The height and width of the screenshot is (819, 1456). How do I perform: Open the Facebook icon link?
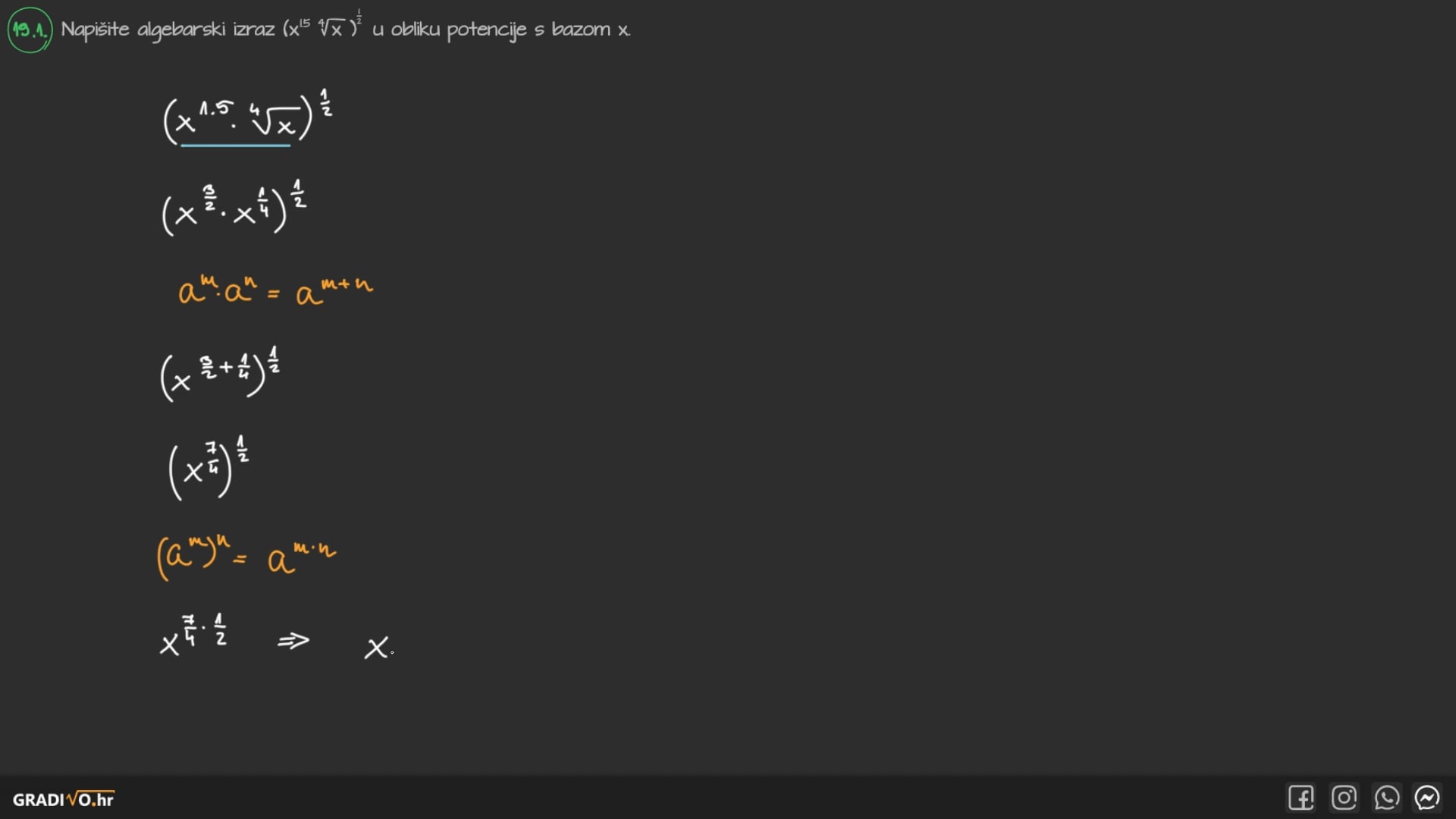point(1301,798)
